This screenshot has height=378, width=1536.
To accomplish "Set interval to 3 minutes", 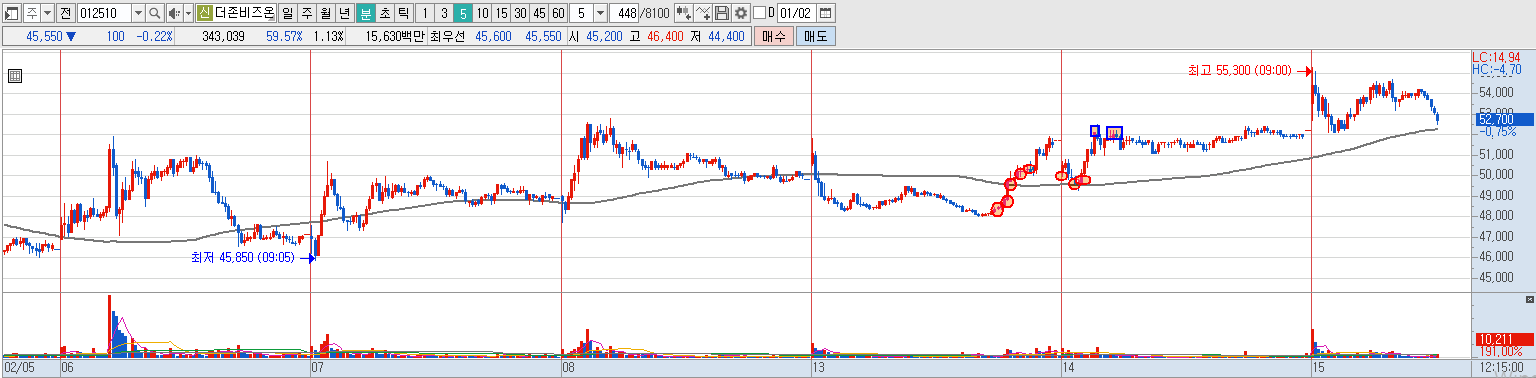I will coord(443,13).
